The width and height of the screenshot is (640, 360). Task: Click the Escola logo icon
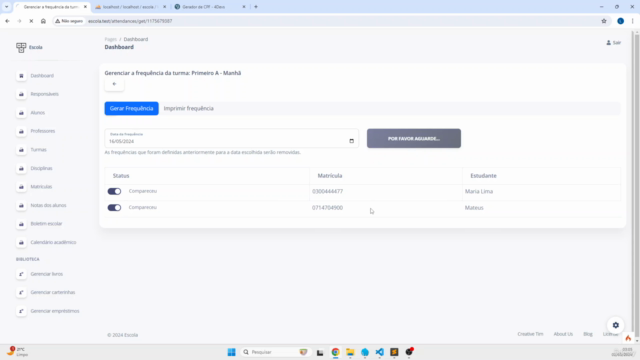click(x=21, y=47)
